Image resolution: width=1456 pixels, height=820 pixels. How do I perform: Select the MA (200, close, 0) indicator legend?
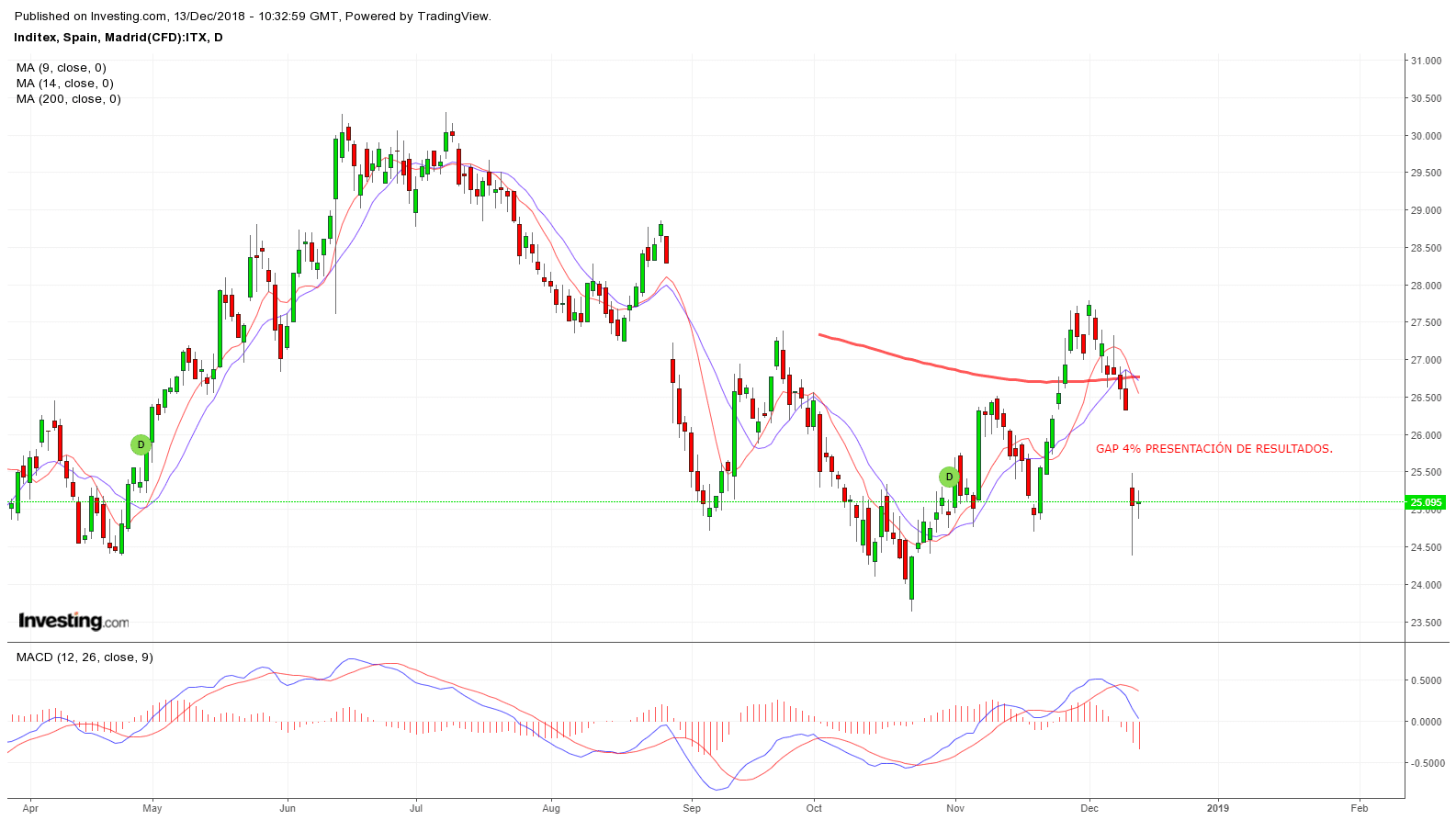[x=69, y=99]
